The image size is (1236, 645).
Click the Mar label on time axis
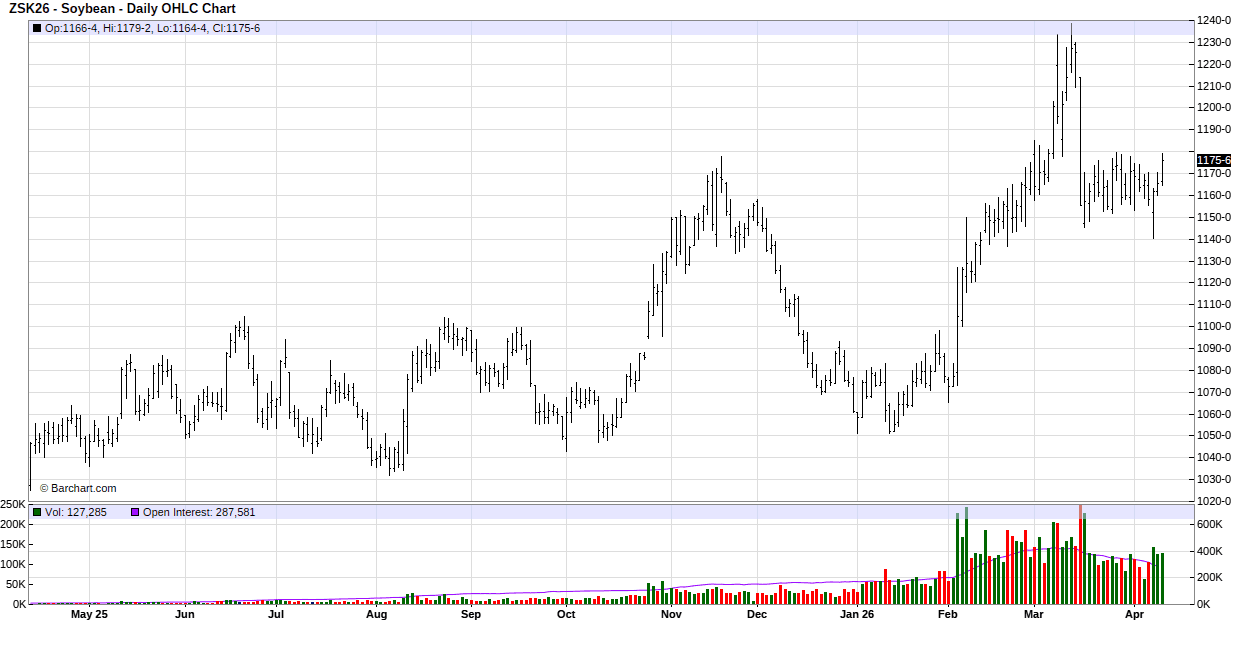click(1033, 615)
